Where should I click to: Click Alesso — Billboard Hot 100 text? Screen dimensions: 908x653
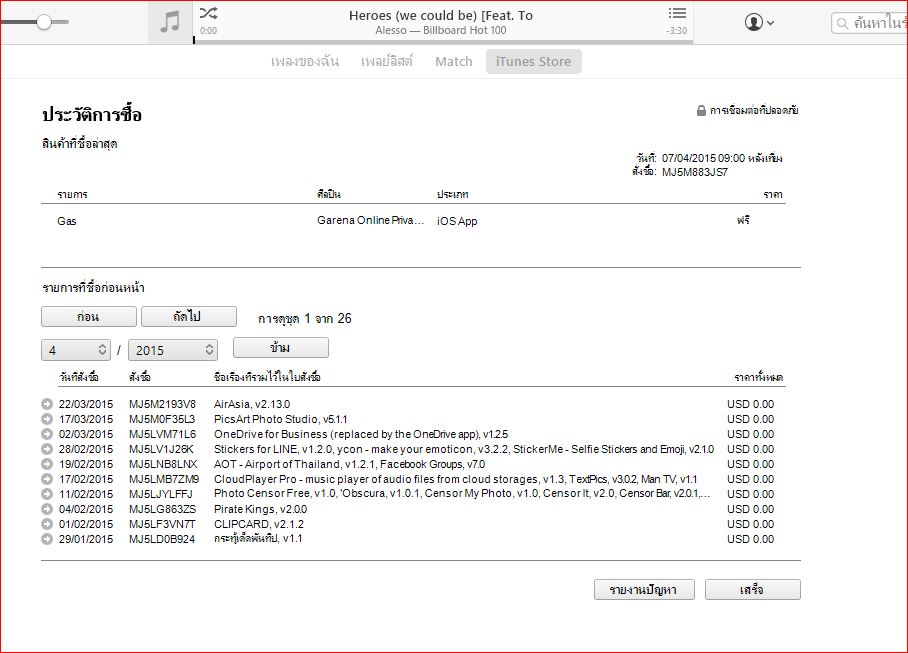441,31
